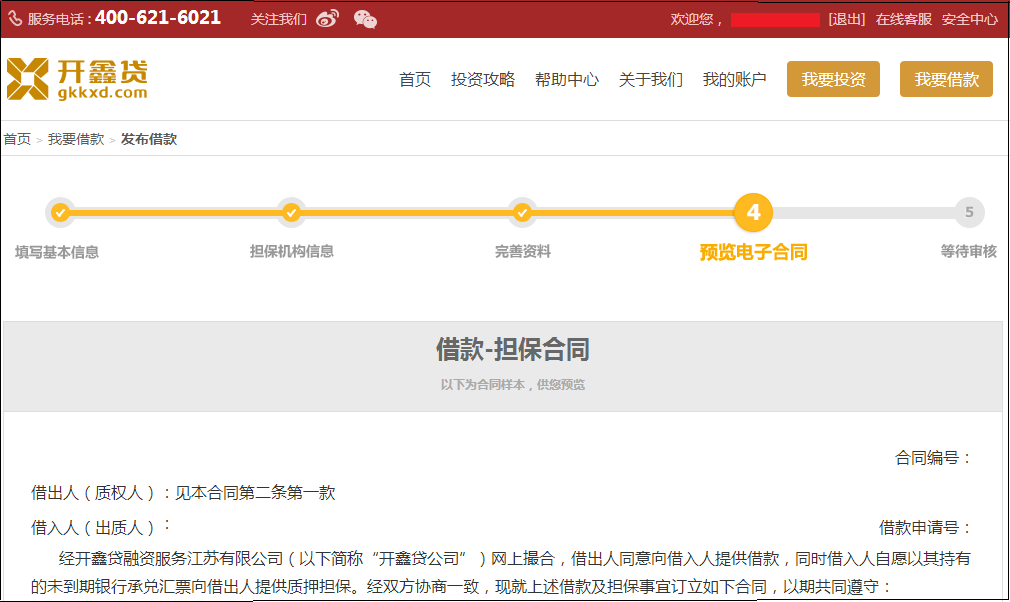This screenshot has width=1010, height=602.
Task: Visit 安全中心 link
Action: (970, 19)
